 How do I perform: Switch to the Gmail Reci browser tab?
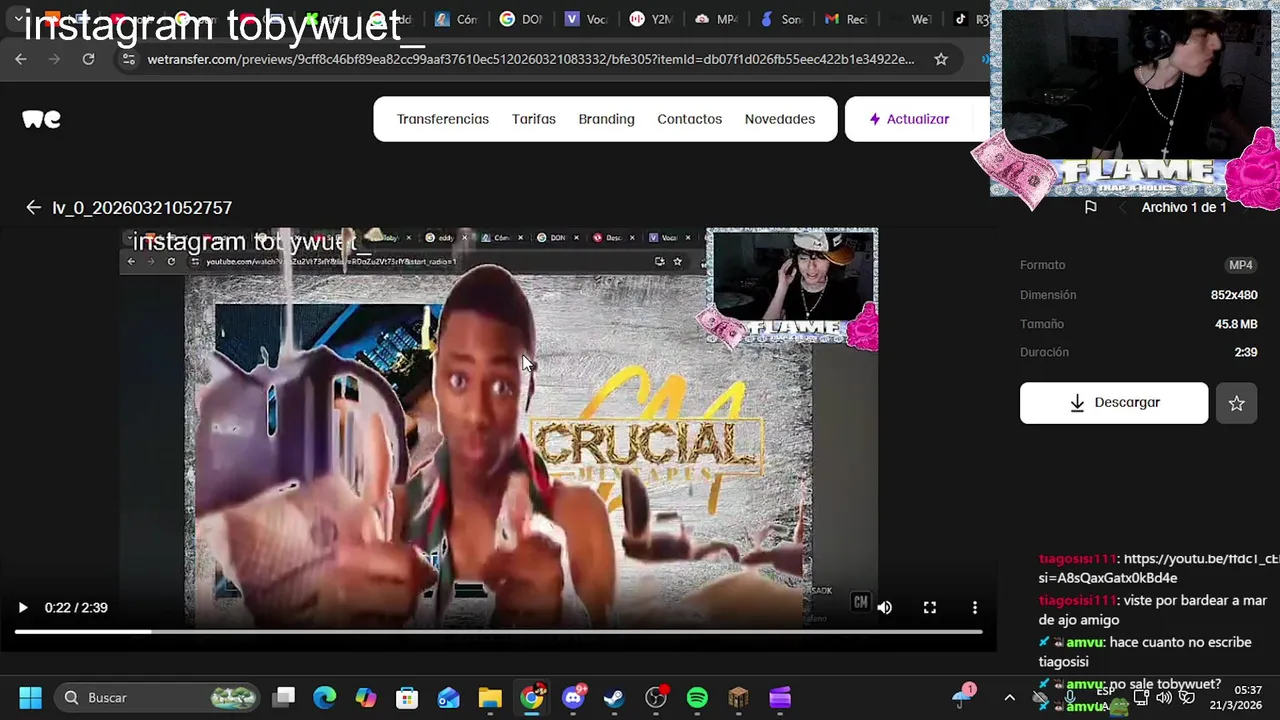pos(846,19)
